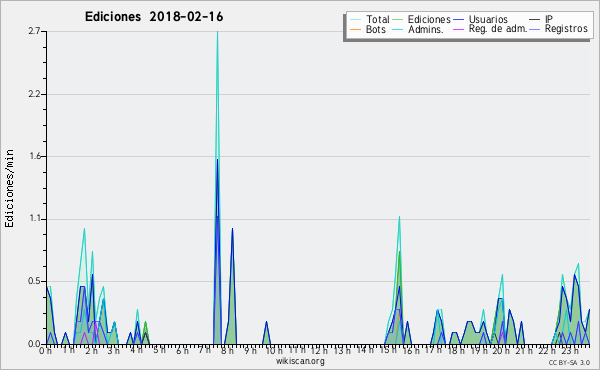The width and height of the screenshot is (600, 370).
Task: Click the 1.6 y-axis value
Action: tap(36, 156)
